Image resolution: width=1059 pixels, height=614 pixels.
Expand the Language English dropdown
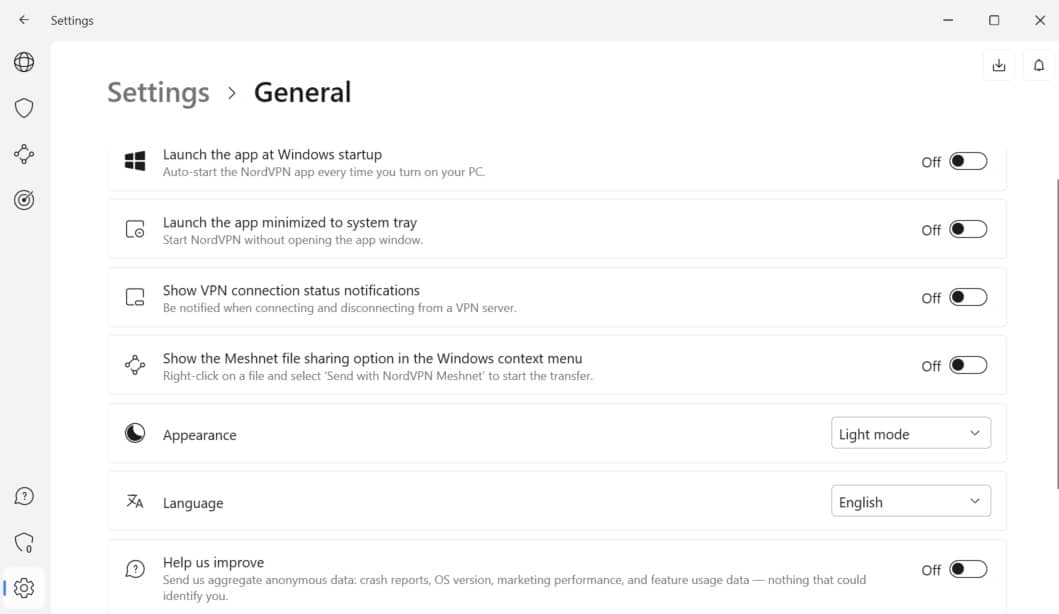[x=910, y=501]
